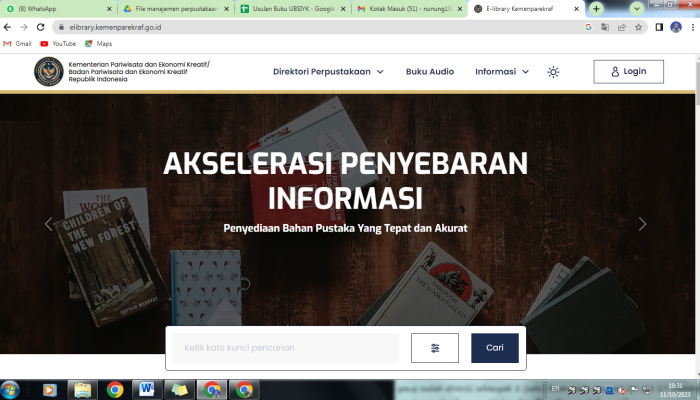Advance to the next carousel slide
The height and width of the screenshot is (400, 700).
coord(642,224)
